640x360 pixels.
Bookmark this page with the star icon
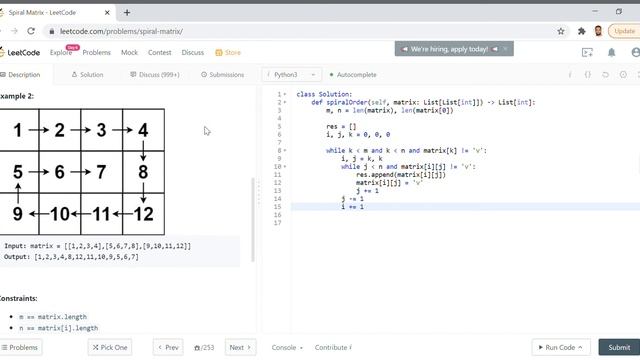point(561,31)
